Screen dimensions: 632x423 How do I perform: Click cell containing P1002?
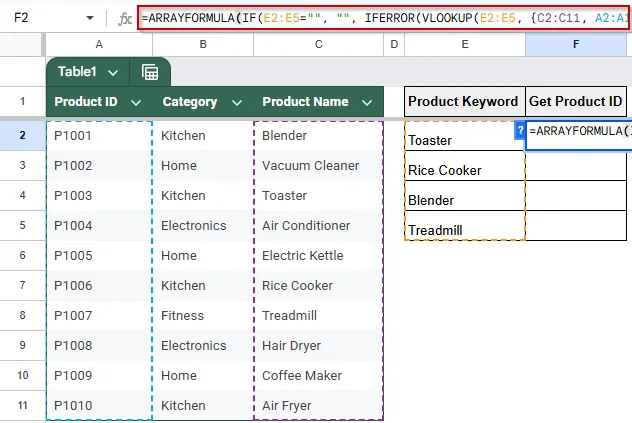(99, 165)
